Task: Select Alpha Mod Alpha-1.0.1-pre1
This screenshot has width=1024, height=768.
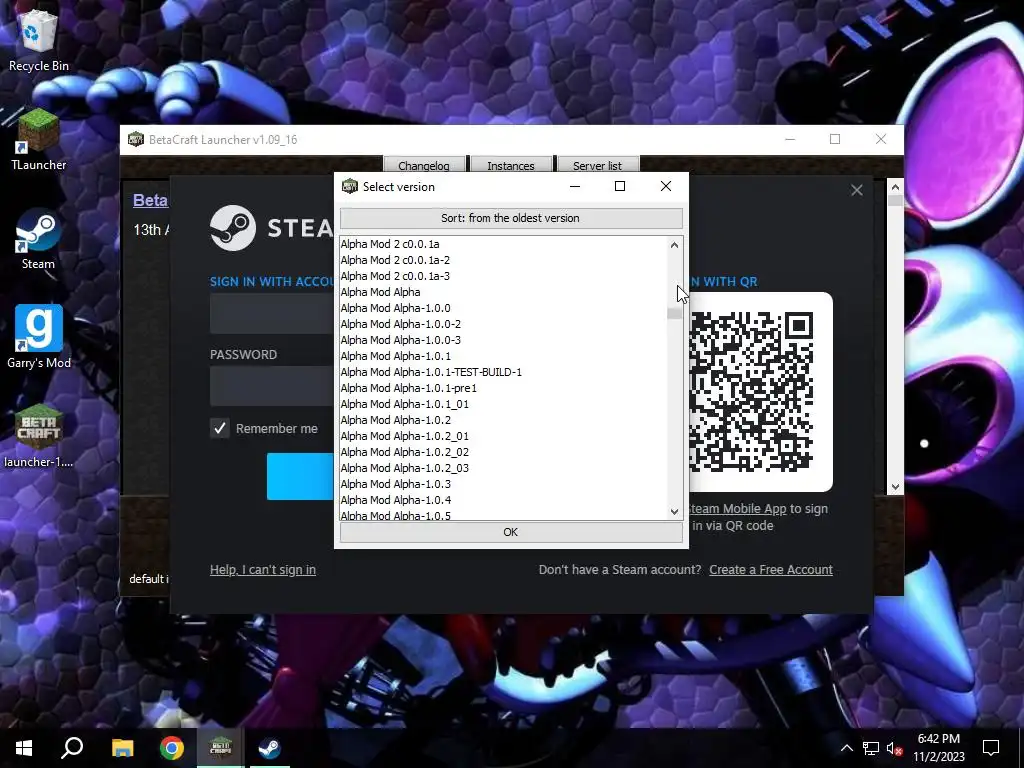Action: click(x=503, y=388)
